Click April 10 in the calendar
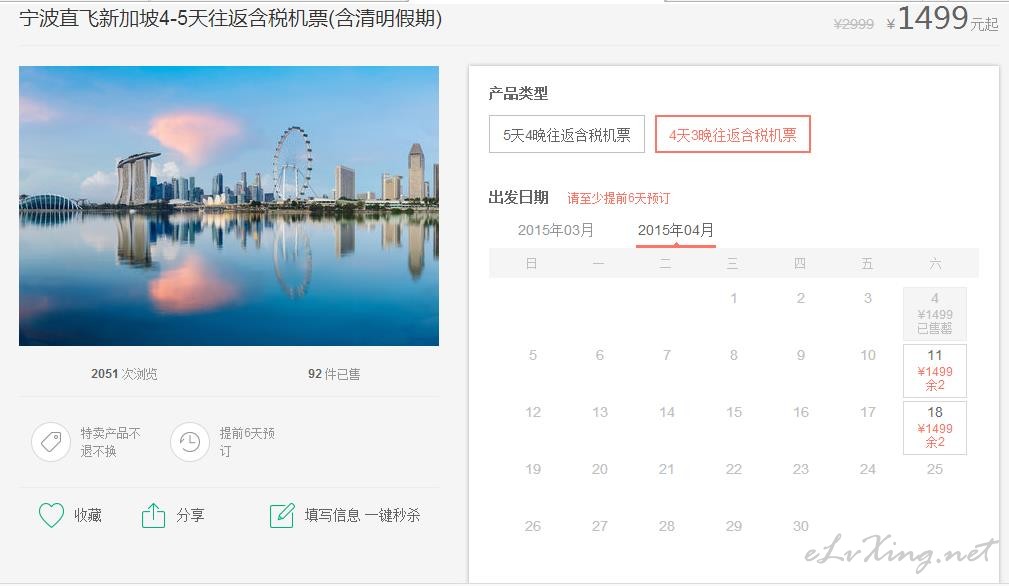Screen dimensions: 1009x586 point(867,355)
